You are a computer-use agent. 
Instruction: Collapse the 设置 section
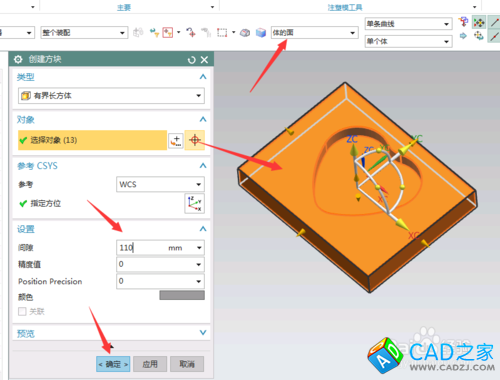coord(203,229)
